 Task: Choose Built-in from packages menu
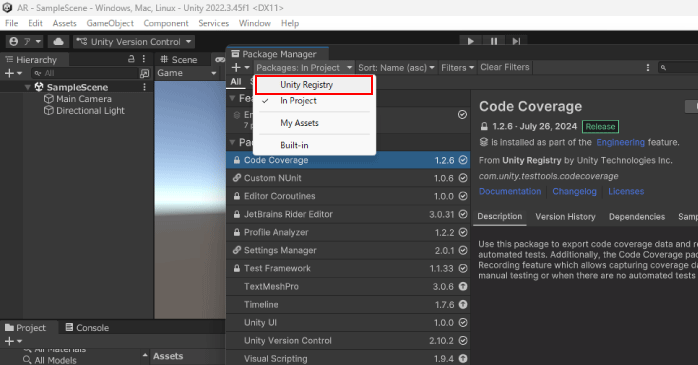click(314, 145)
